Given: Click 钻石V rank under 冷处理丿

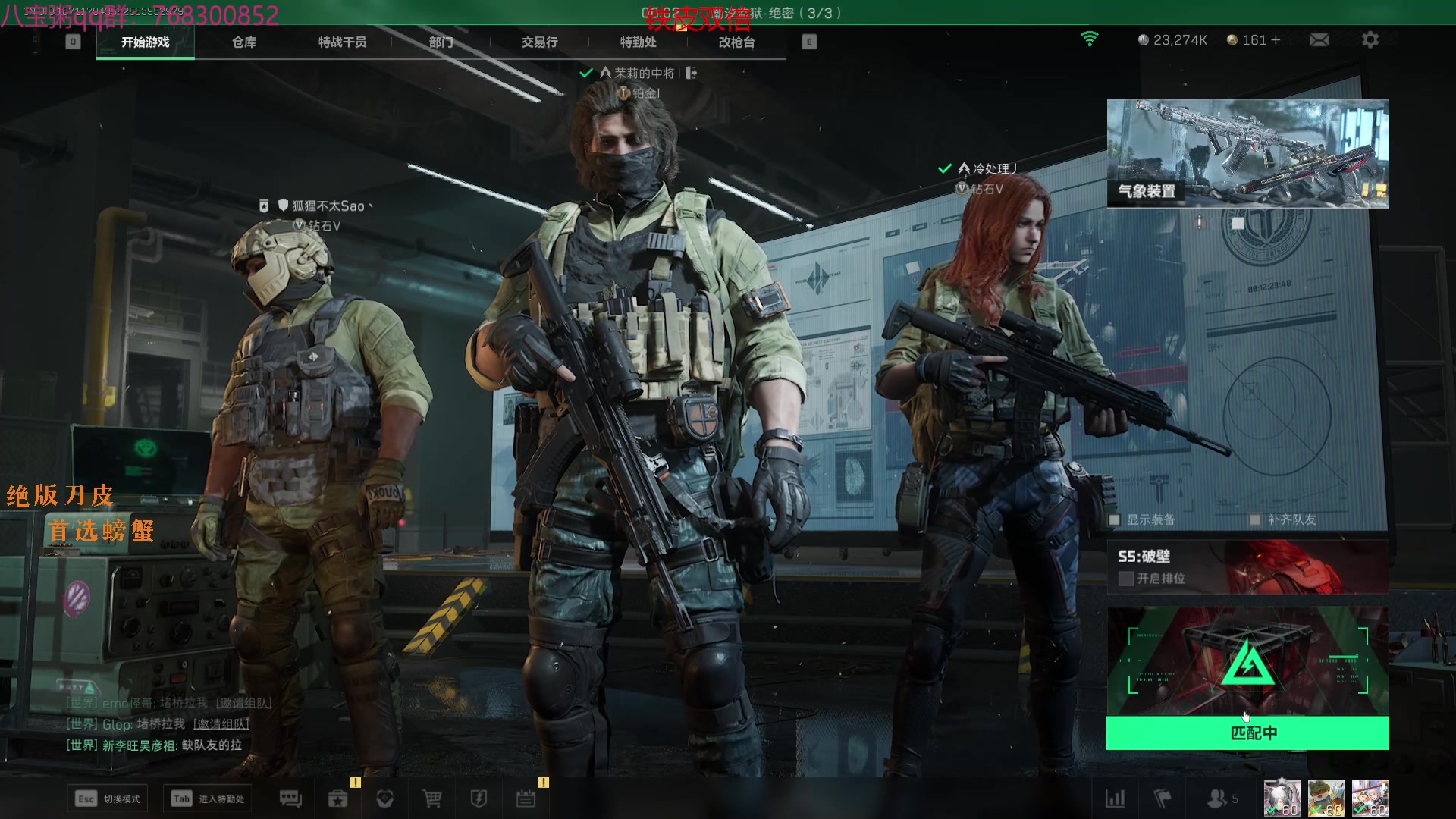Looking at the screenshot, I should 987,189.
